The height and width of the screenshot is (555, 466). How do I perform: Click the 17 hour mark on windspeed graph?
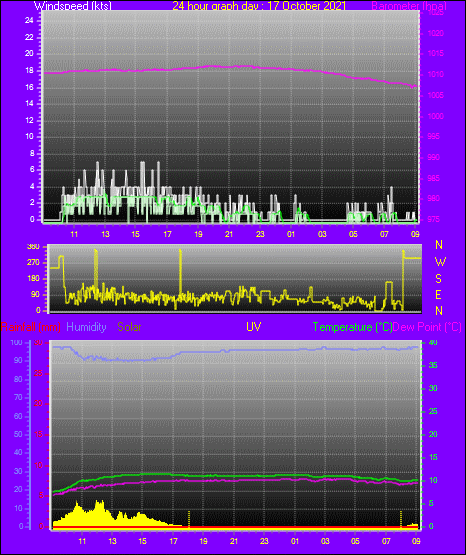(x=167, y=234)
